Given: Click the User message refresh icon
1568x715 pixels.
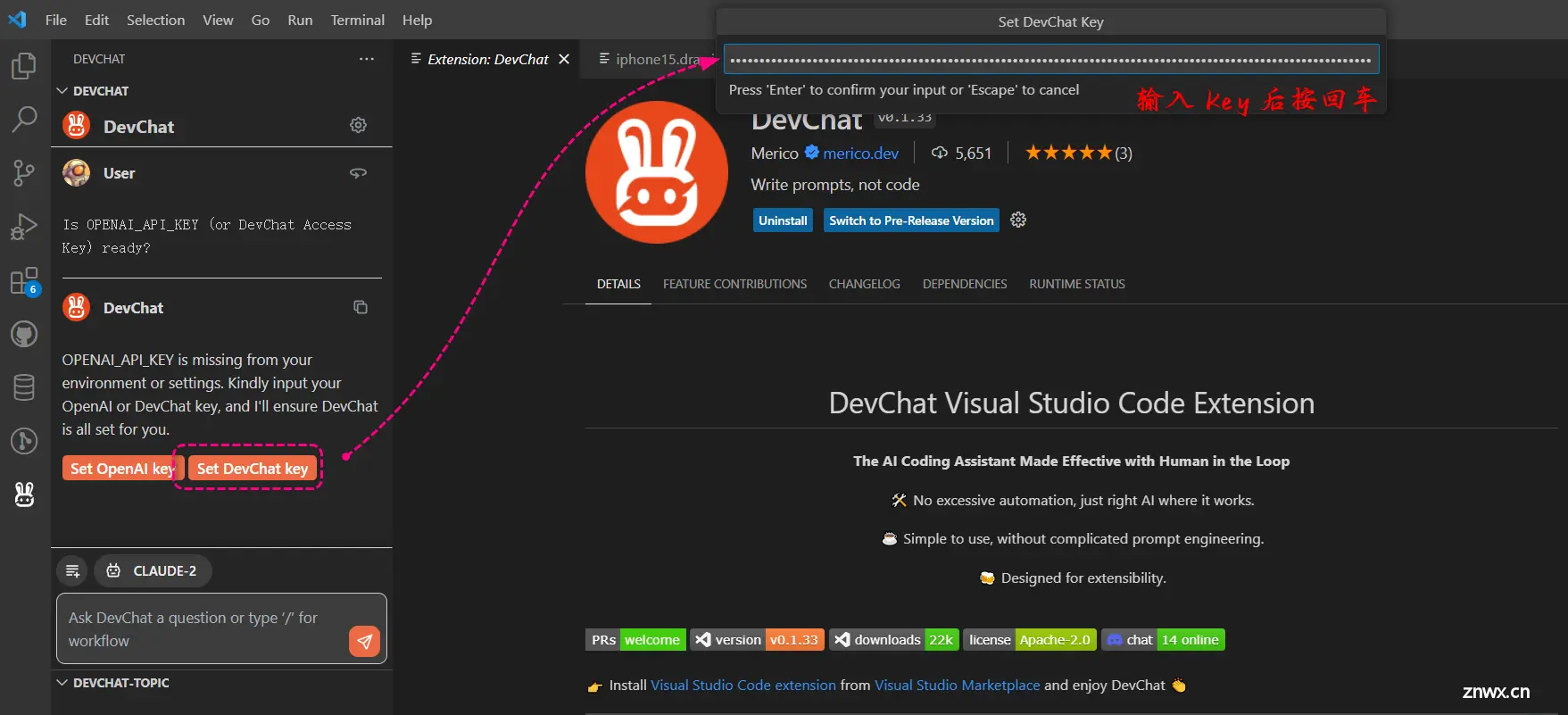Looking at the screenshot, I should coord(358,173).
